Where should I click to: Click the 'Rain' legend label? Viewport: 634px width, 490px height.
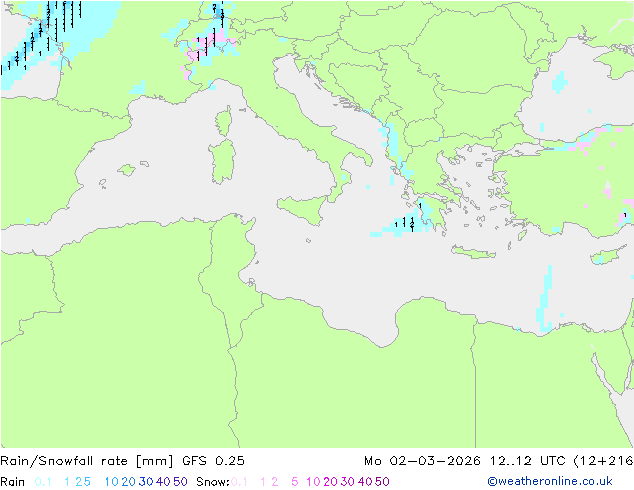[13, 482]
